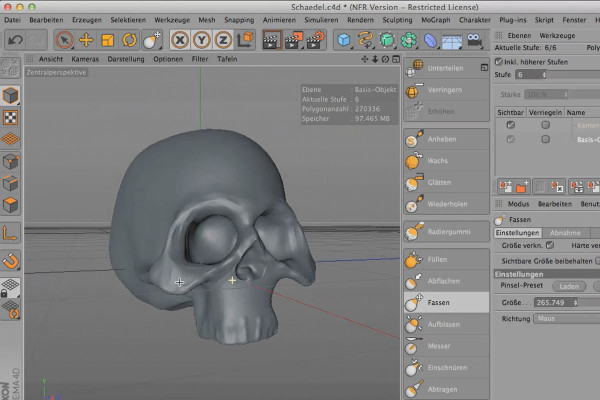Open the Sculpting menu
600x400 pixels.
[x=397, y=20]
